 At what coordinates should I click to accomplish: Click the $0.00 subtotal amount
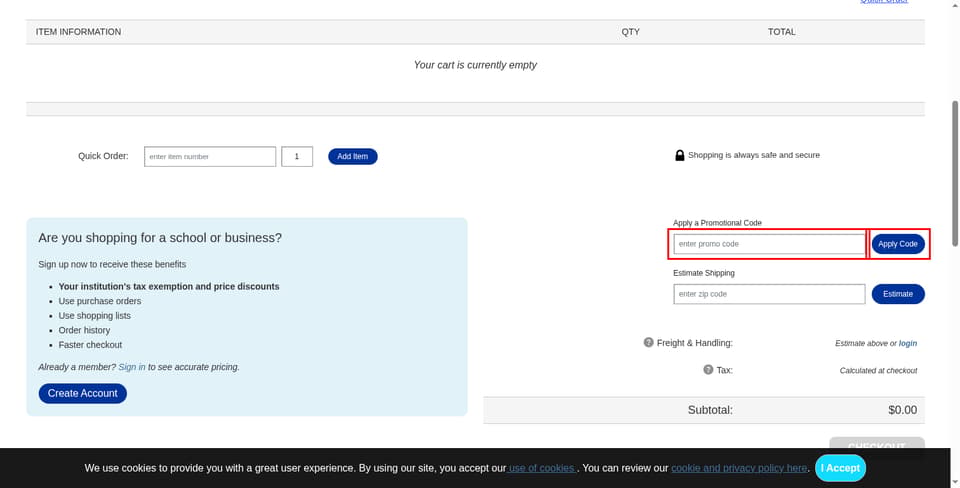tap(902, 410)
